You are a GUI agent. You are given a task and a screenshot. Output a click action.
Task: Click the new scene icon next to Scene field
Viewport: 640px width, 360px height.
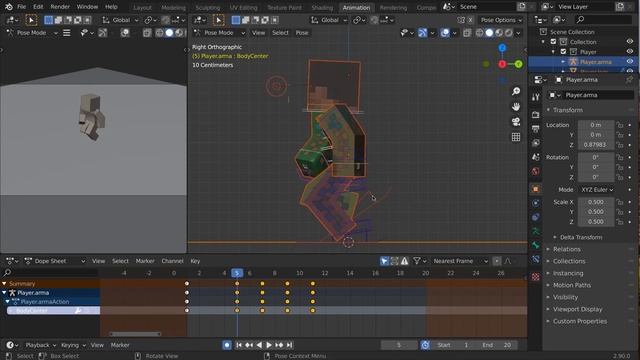pos(522,7)
